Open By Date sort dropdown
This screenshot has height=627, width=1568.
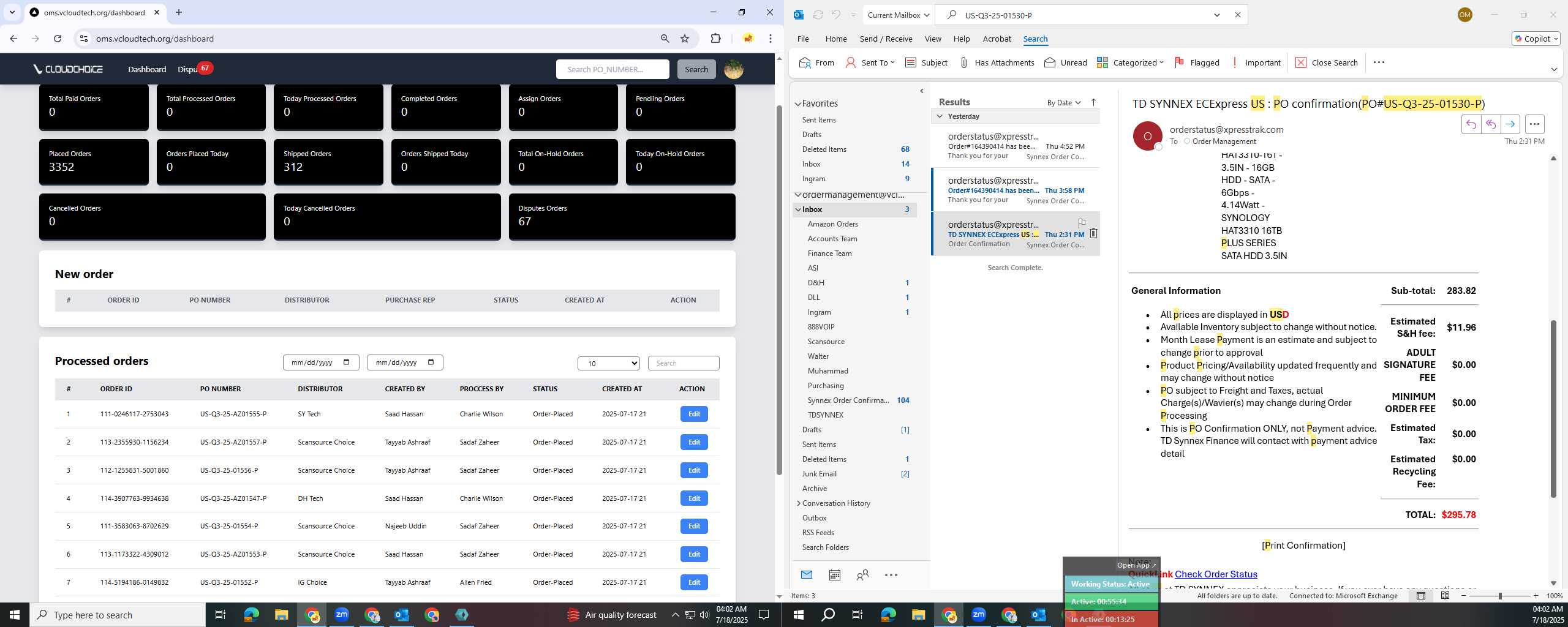1064,102
